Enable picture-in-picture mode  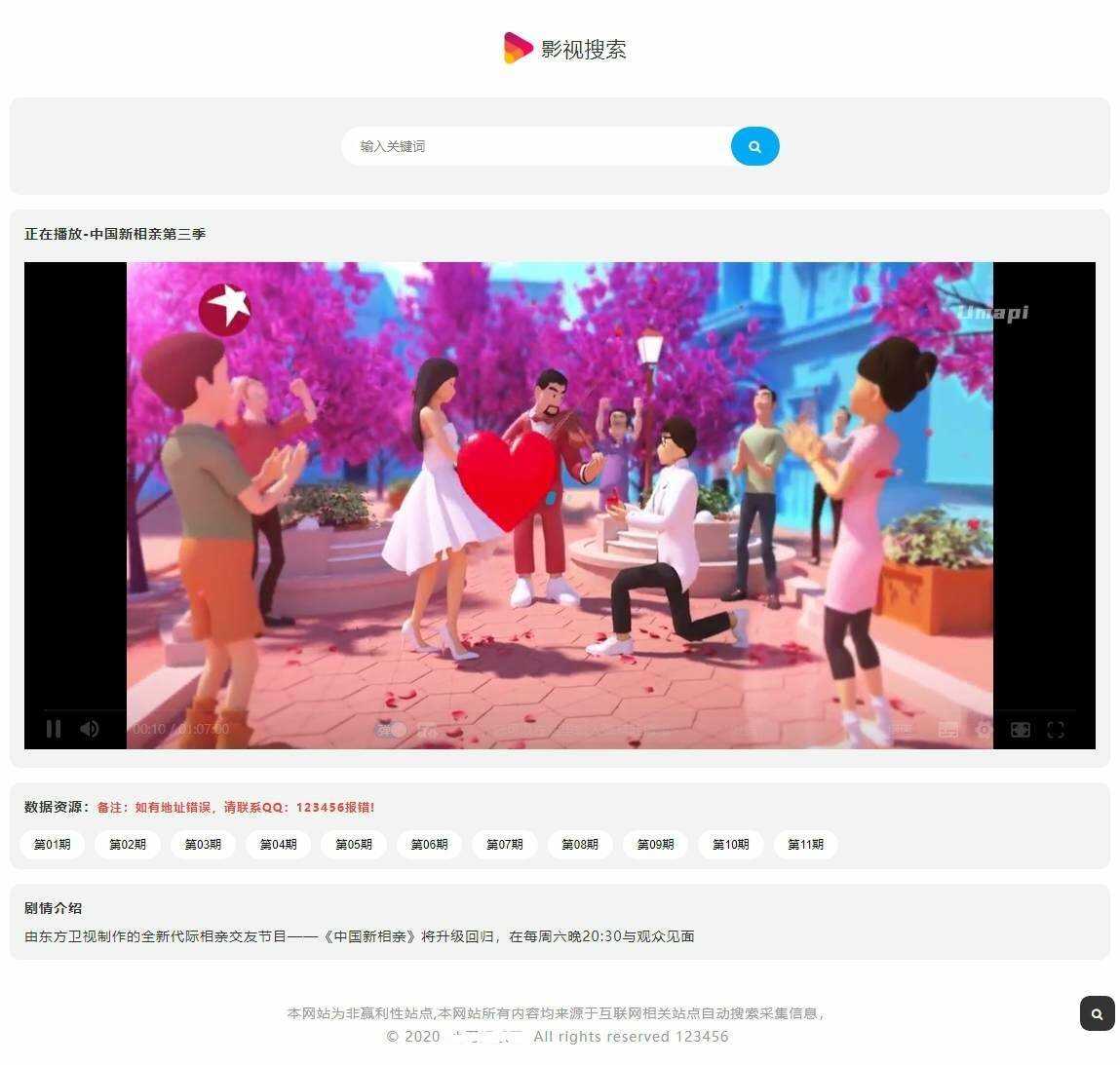click(x=1020, y=729)
